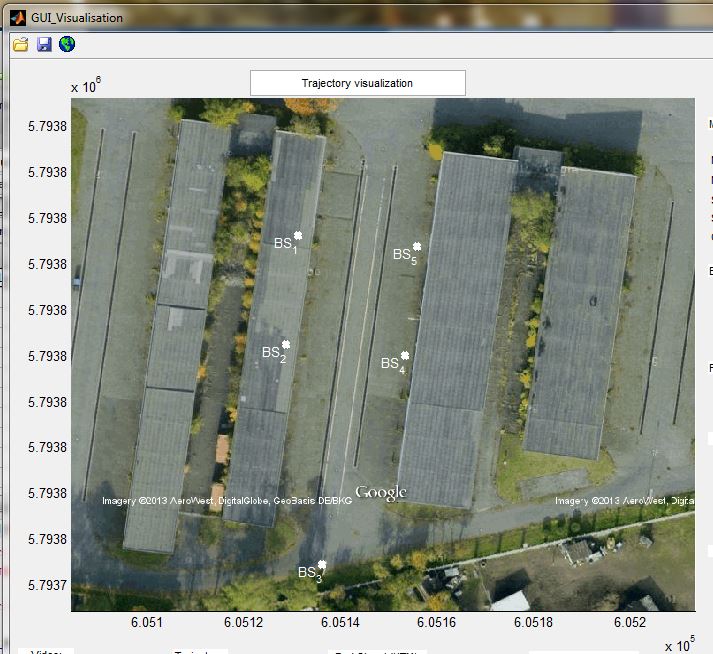Click the GUI_Visualisation window title
The image size is (713, 654).
[77, 17]
